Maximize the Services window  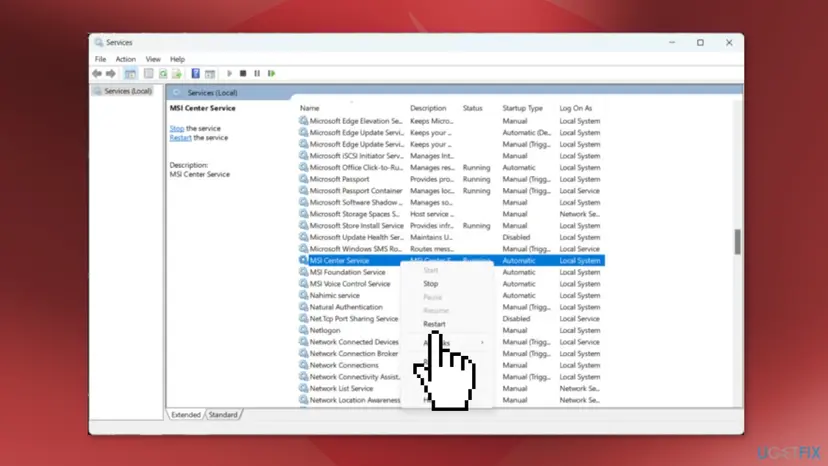(x=700, y=42)
